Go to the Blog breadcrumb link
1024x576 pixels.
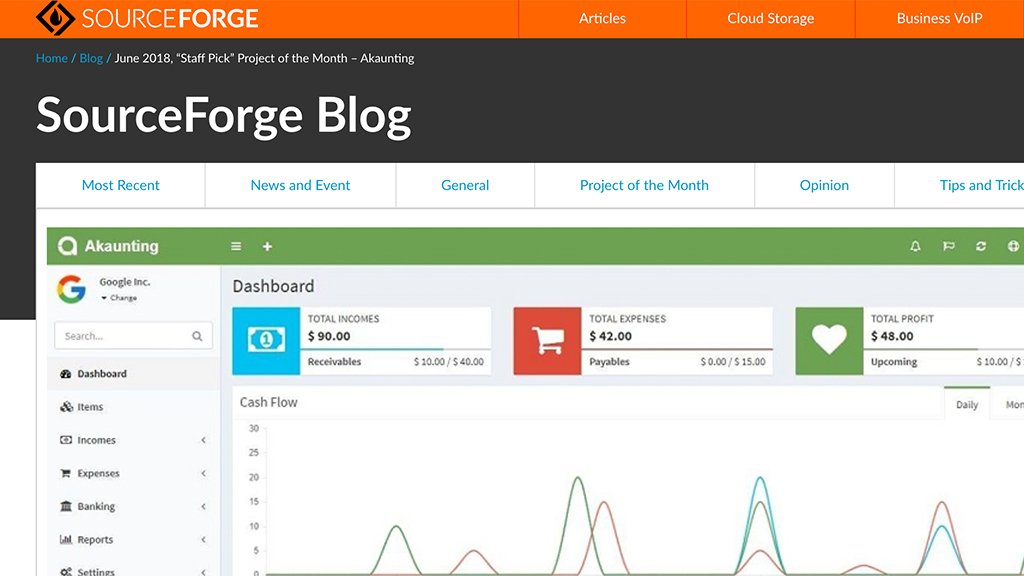(x=91, y=58)
